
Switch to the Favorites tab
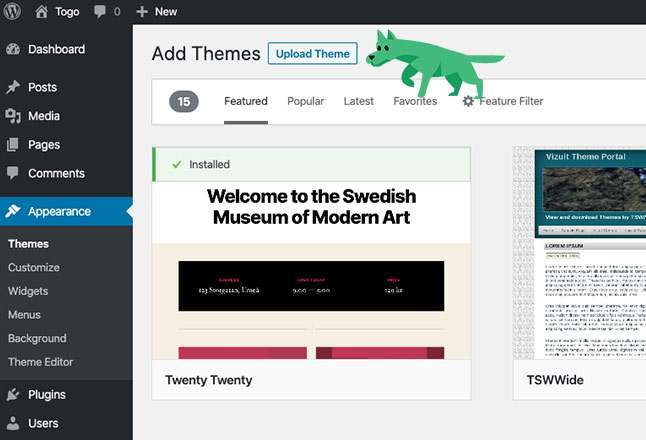(415, 101)
